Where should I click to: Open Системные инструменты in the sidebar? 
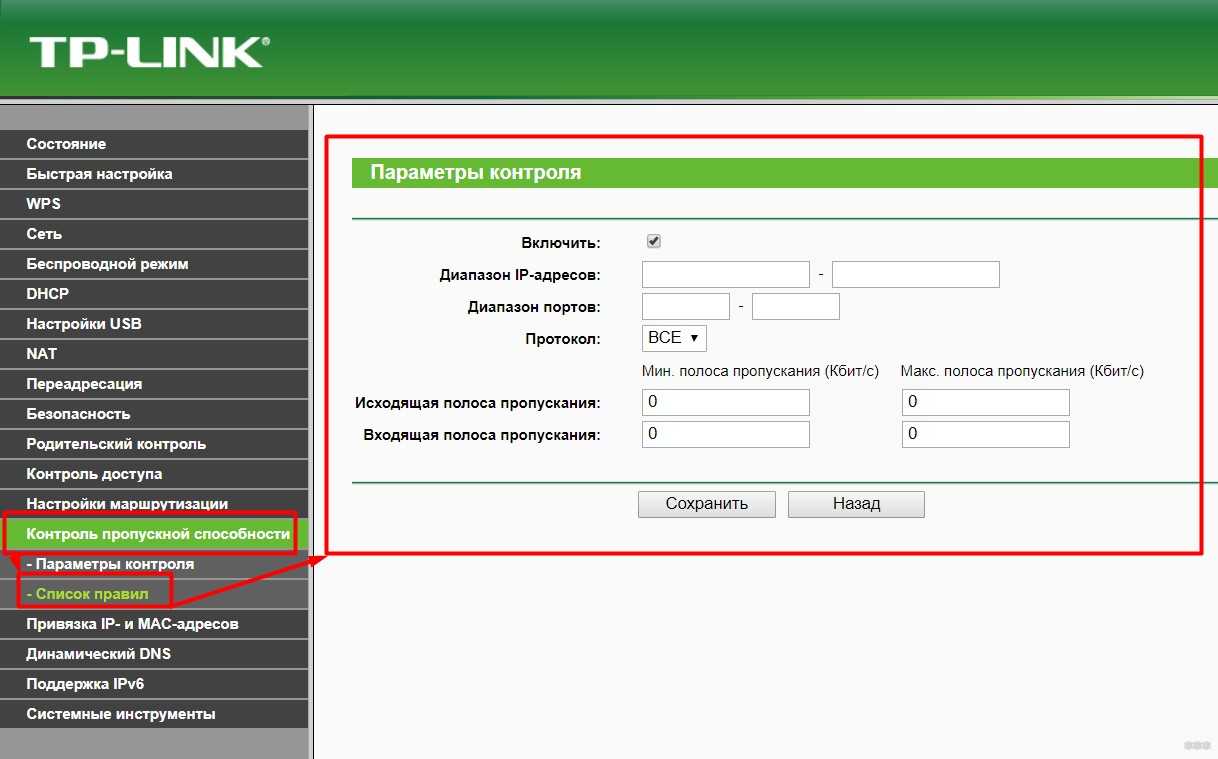click(154, 714)
